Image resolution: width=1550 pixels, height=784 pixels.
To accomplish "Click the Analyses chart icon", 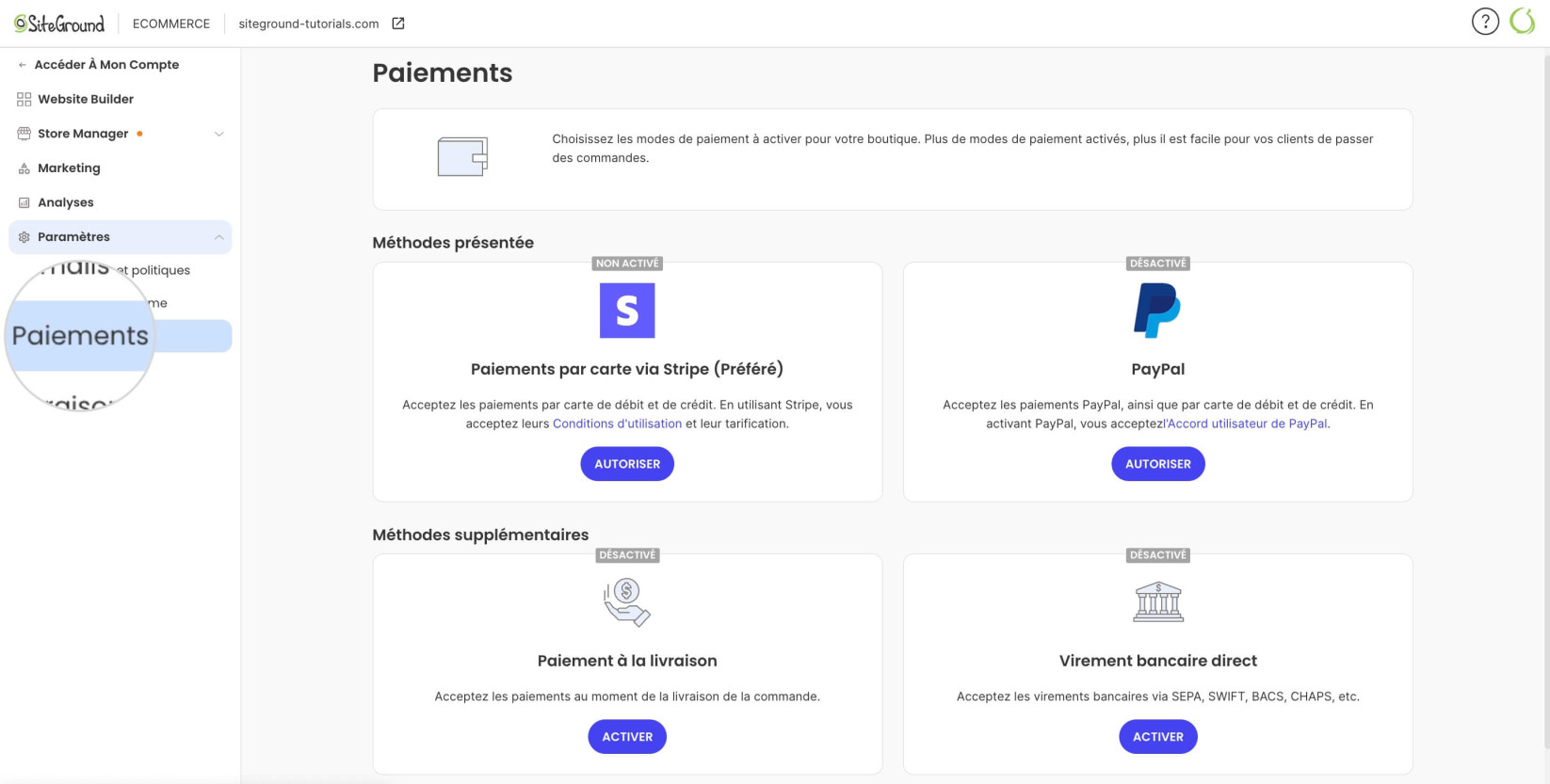I will point(24,202).
